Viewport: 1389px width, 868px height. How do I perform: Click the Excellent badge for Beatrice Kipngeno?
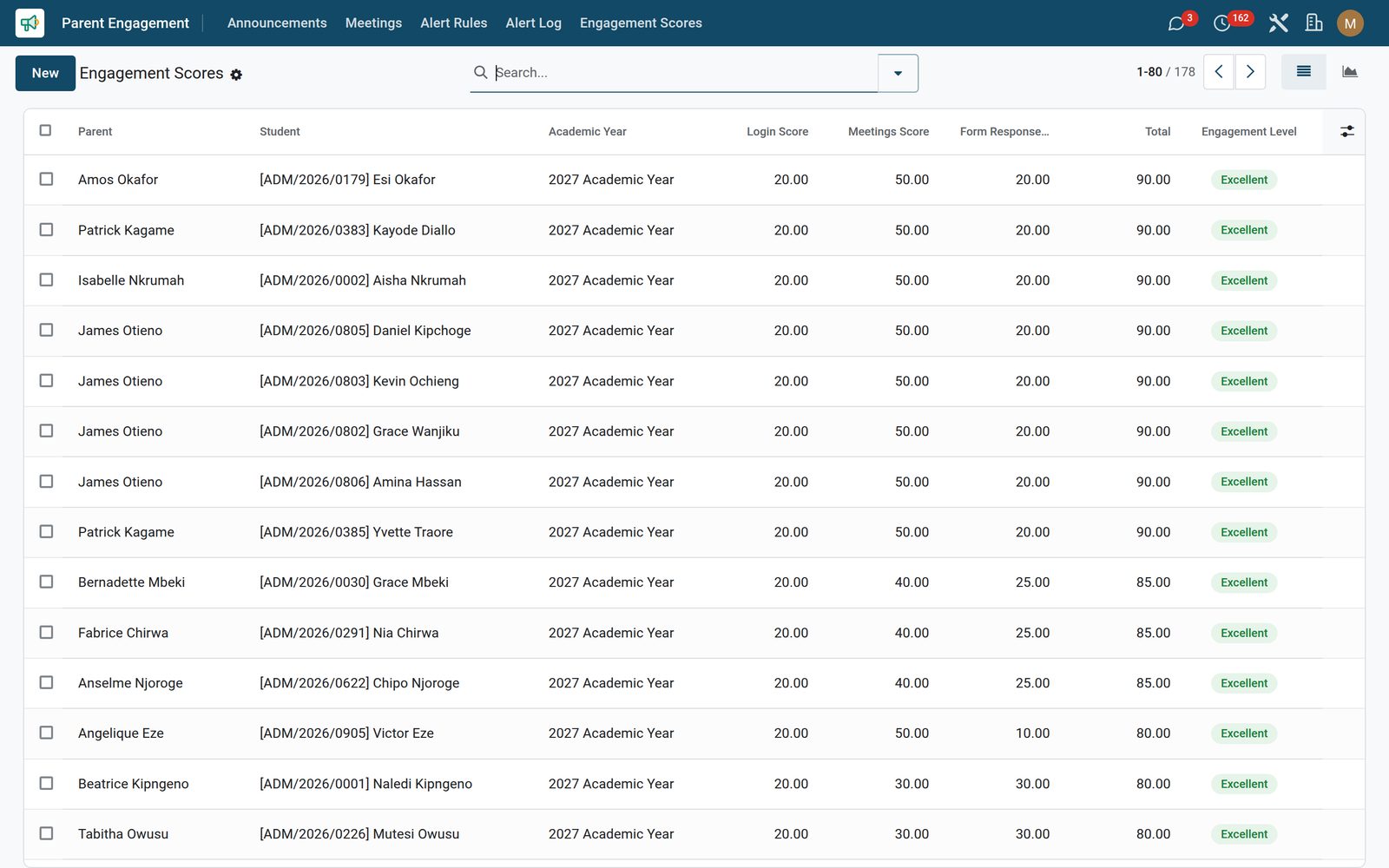[x=1244, y=784]
